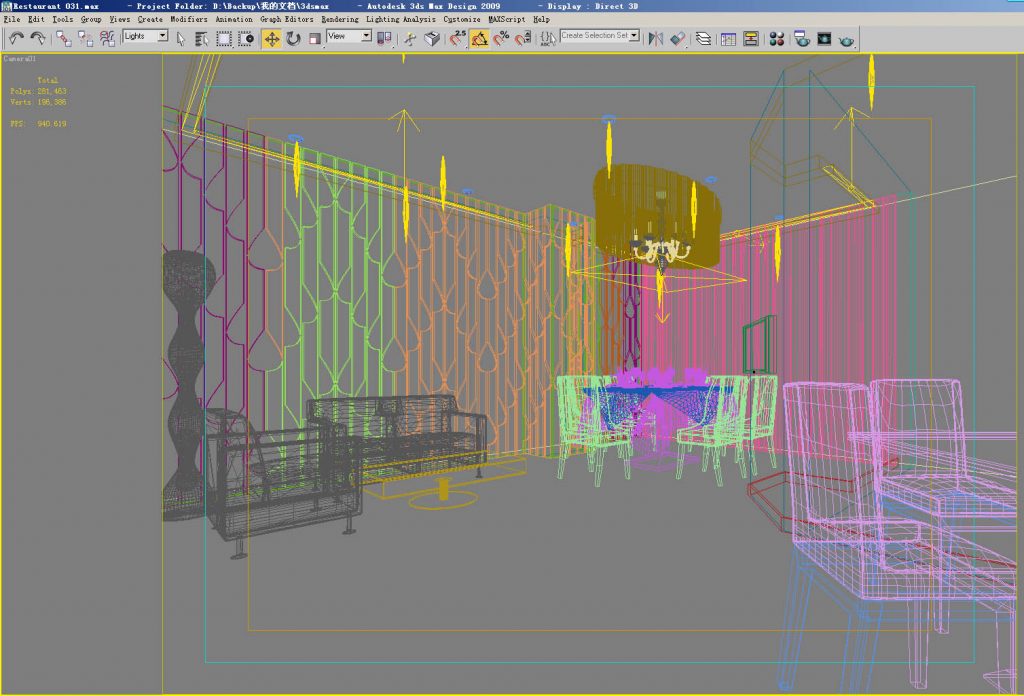This screenshot has width=1024, height=696.
Task: Click the Mirror tool icon
Action: click(655, 38)
